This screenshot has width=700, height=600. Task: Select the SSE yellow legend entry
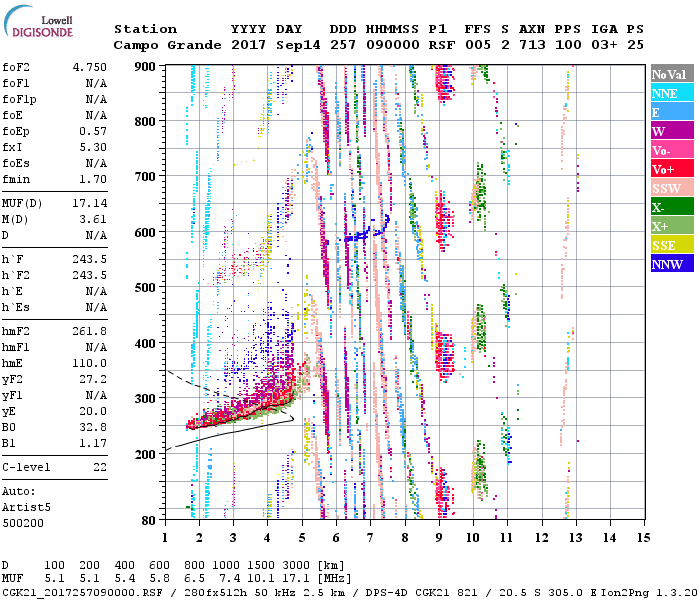pyautogui.click(x=671, y=245)
